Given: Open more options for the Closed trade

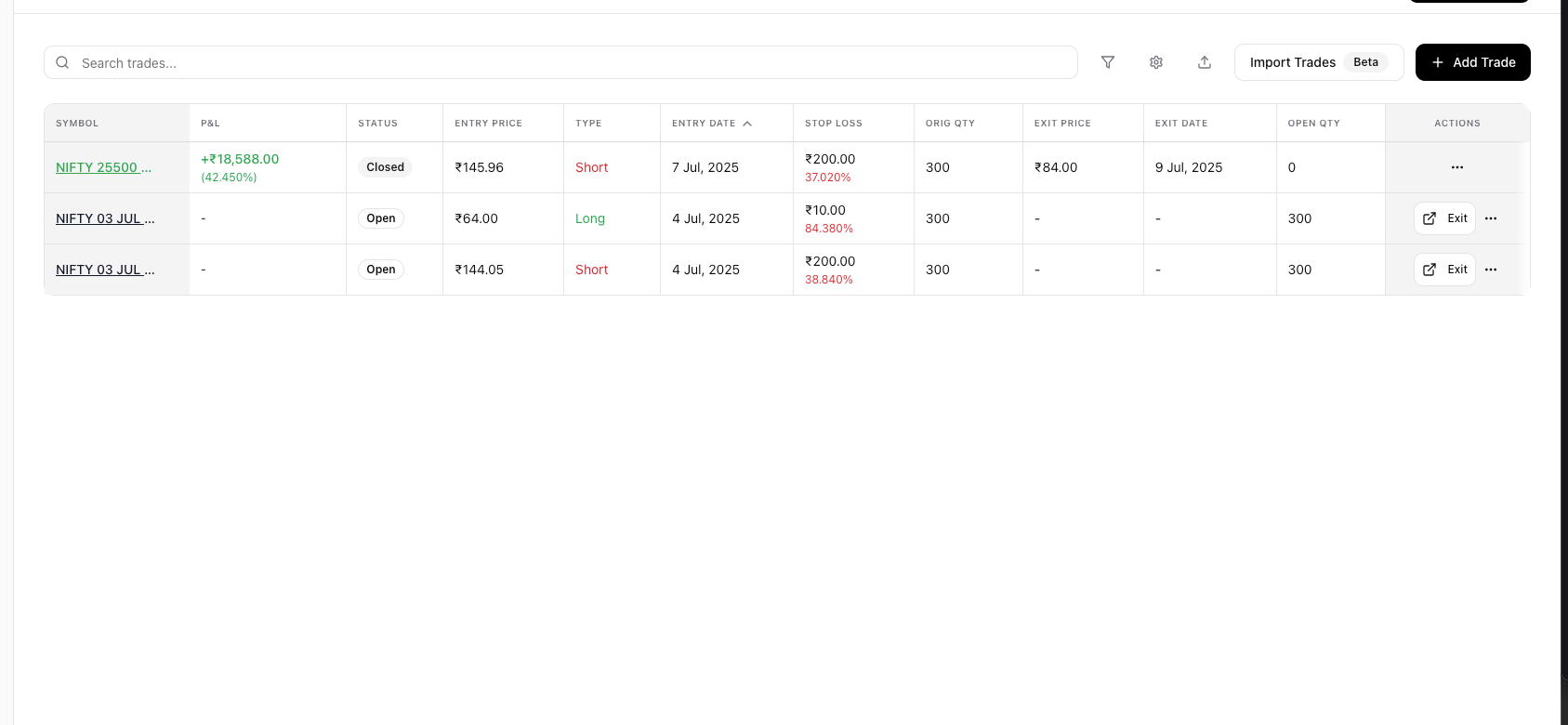Looking at the screenshot, I should (x=1457, y=167).
